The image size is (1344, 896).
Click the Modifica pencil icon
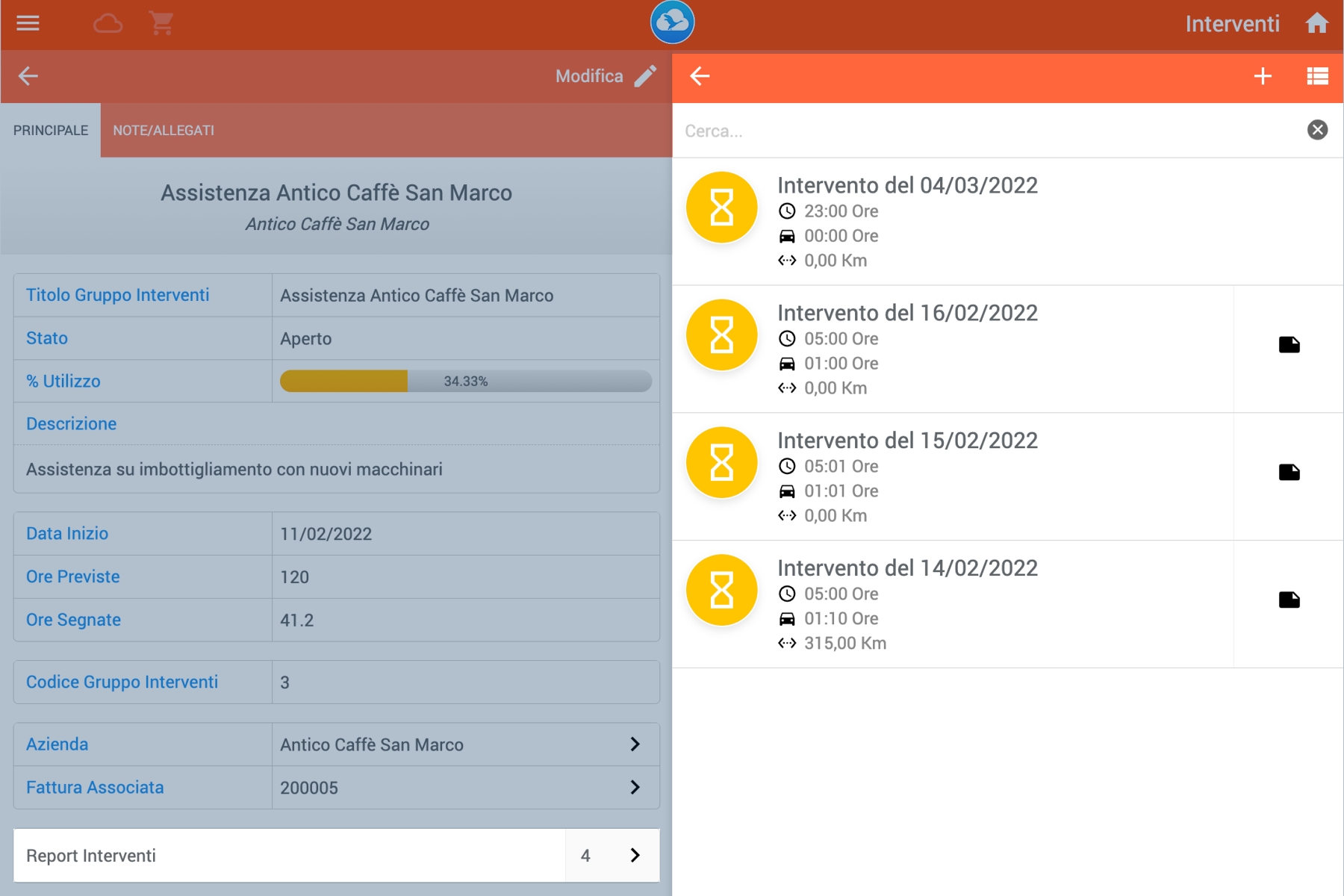coord(645,75)
